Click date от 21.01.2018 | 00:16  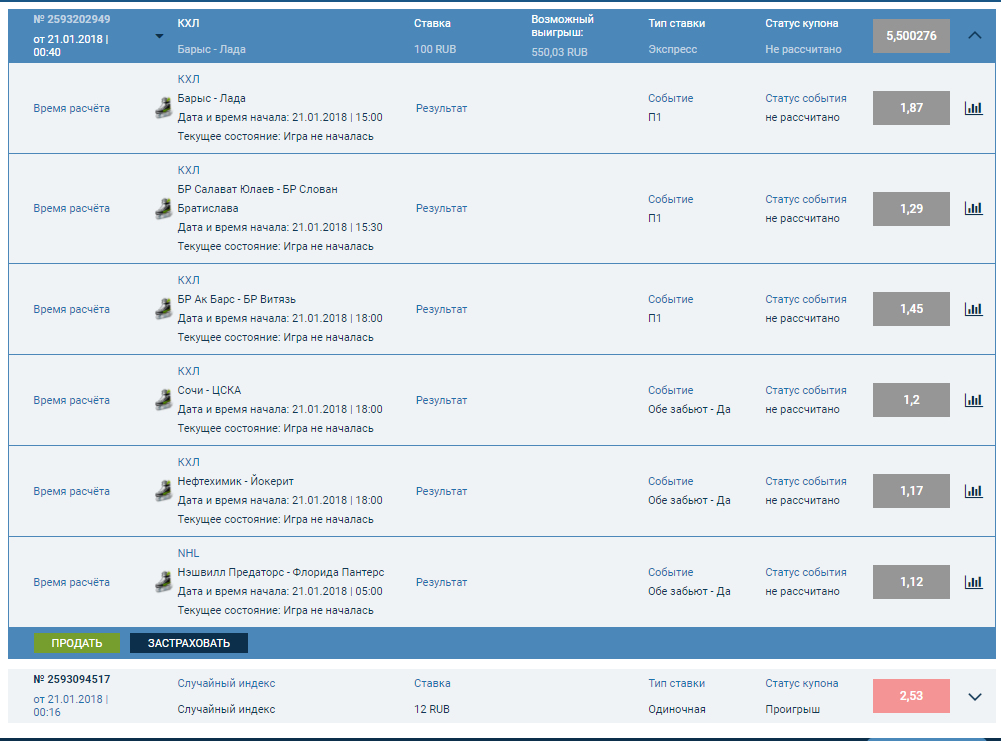tap(71, 705)
